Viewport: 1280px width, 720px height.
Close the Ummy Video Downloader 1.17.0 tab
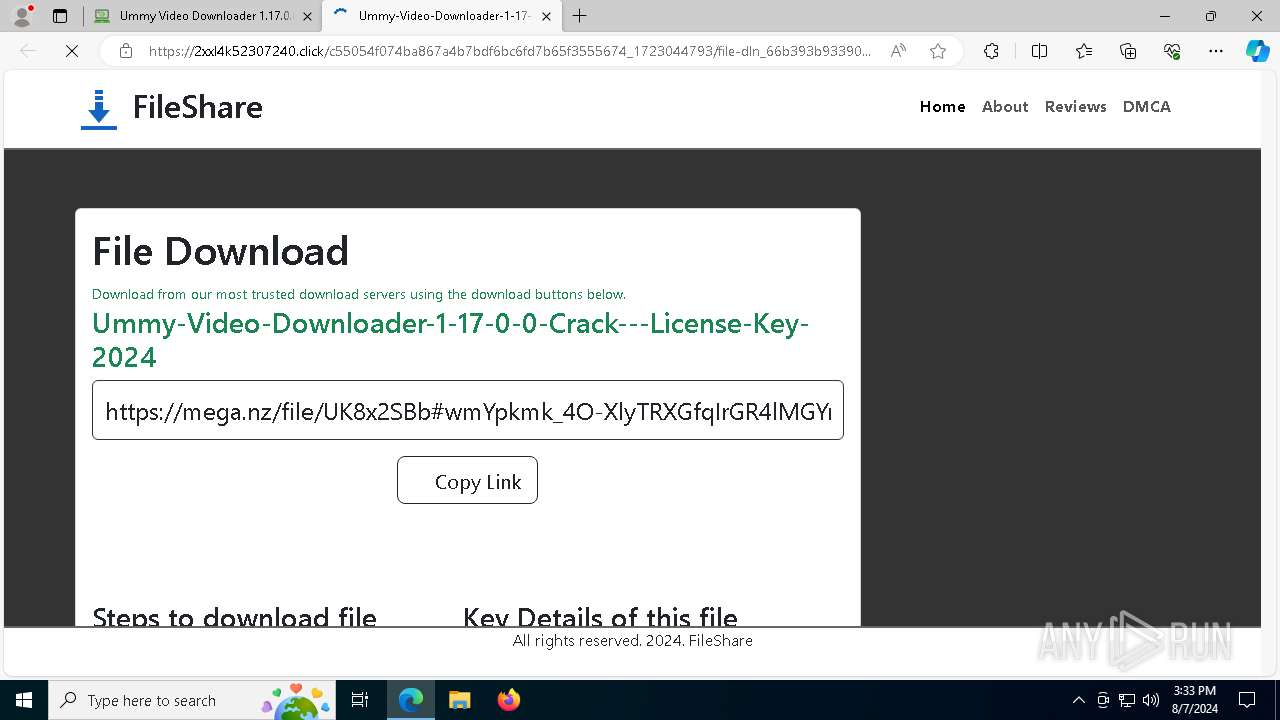(x=307, y=16)
